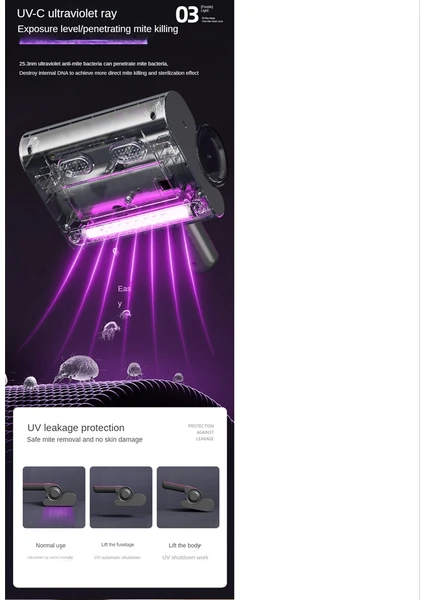Click the "Normal use" label
Viewport: 424px width, 600px height.
click(x=51, y=545)
